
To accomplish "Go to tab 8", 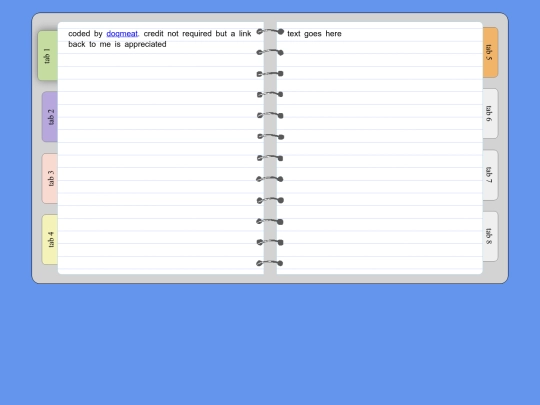I will (x=490, y=236).
